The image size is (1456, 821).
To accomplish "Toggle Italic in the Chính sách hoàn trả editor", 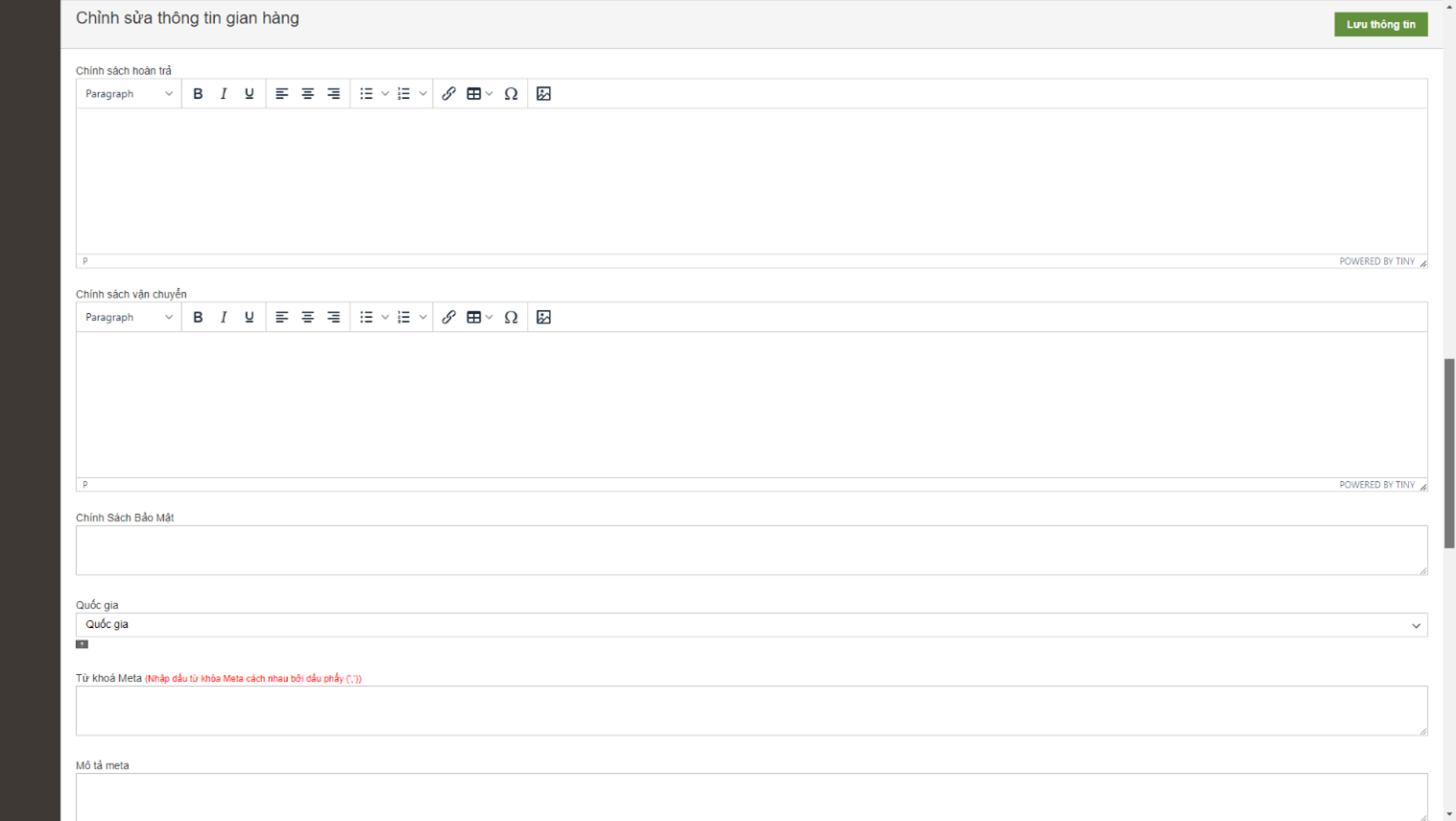I will click(x=224, y=94).
